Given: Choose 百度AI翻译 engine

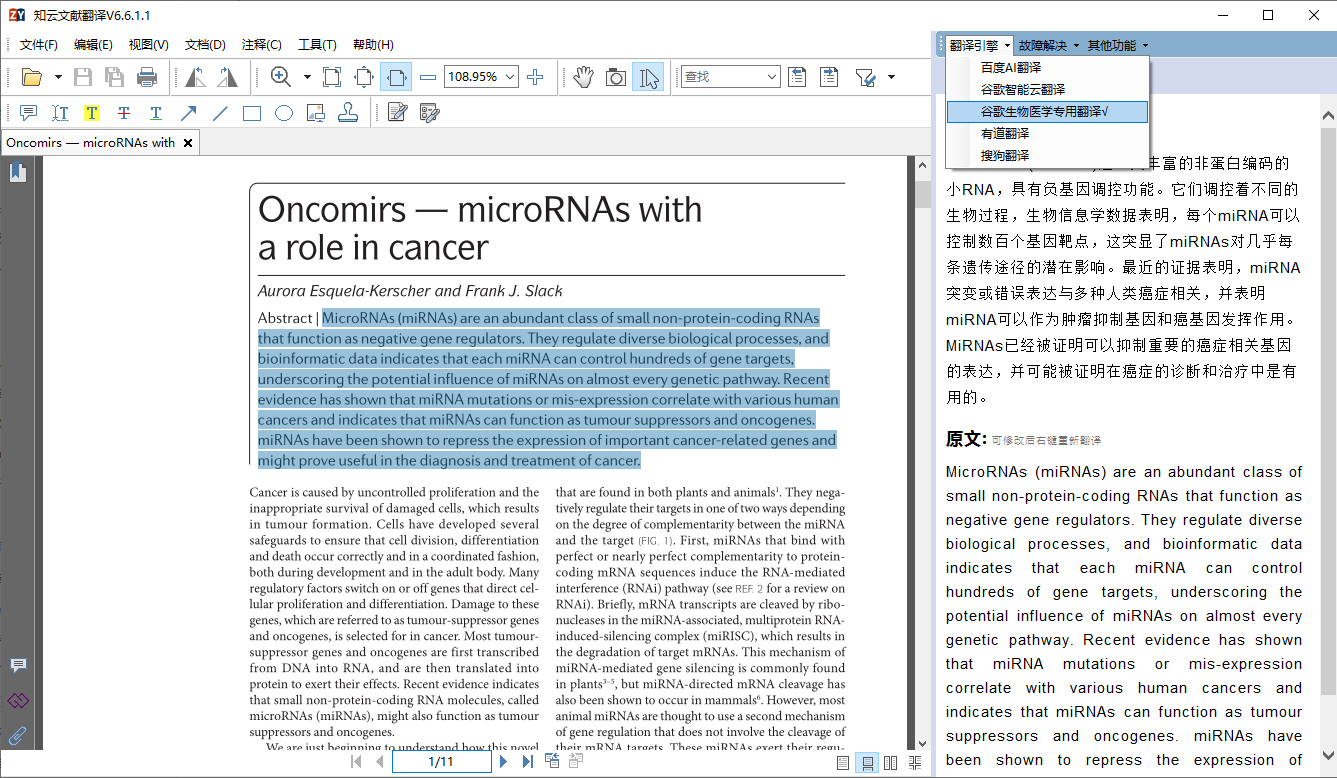Looking at the screenshot, I should coord(1048,68).
